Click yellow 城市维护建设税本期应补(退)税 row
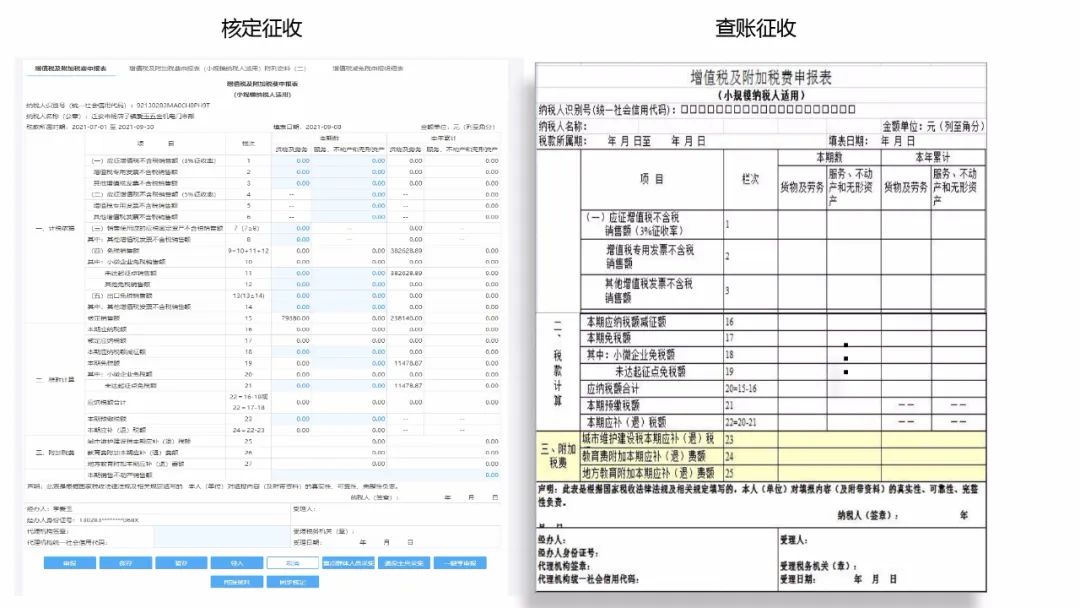Image resolution: width=1080 pixels, height=608 pixels. [782, 439]
